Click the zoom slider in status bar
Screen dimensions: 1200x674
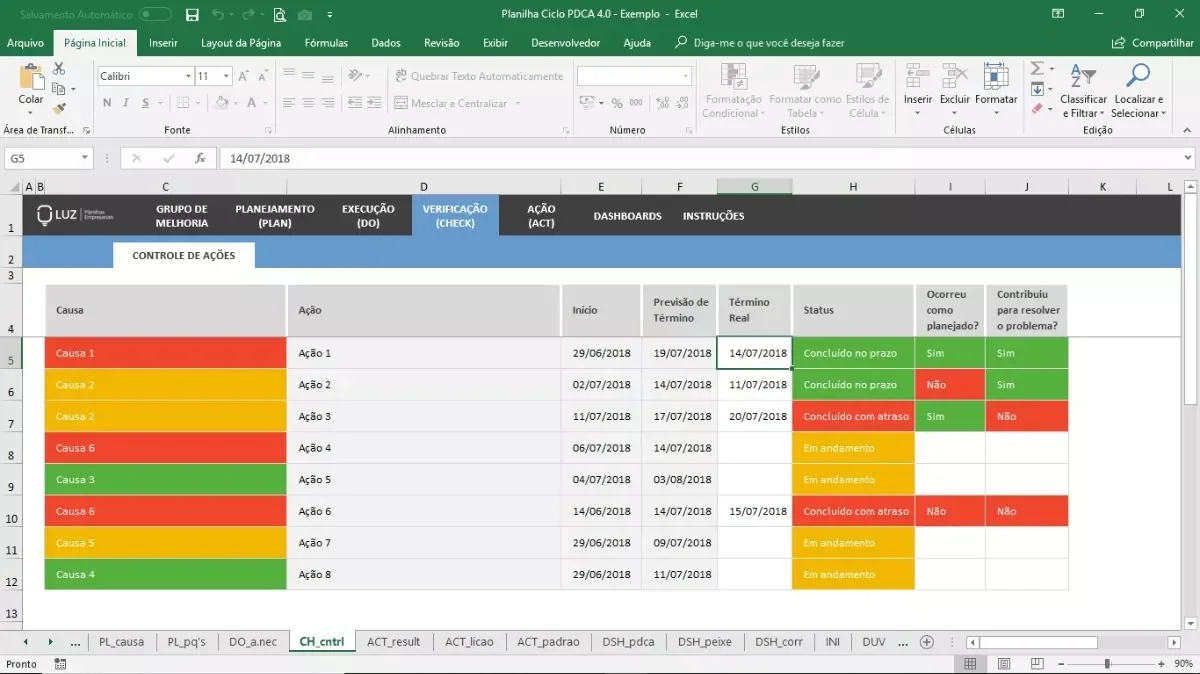click(x=1106, y=664)
